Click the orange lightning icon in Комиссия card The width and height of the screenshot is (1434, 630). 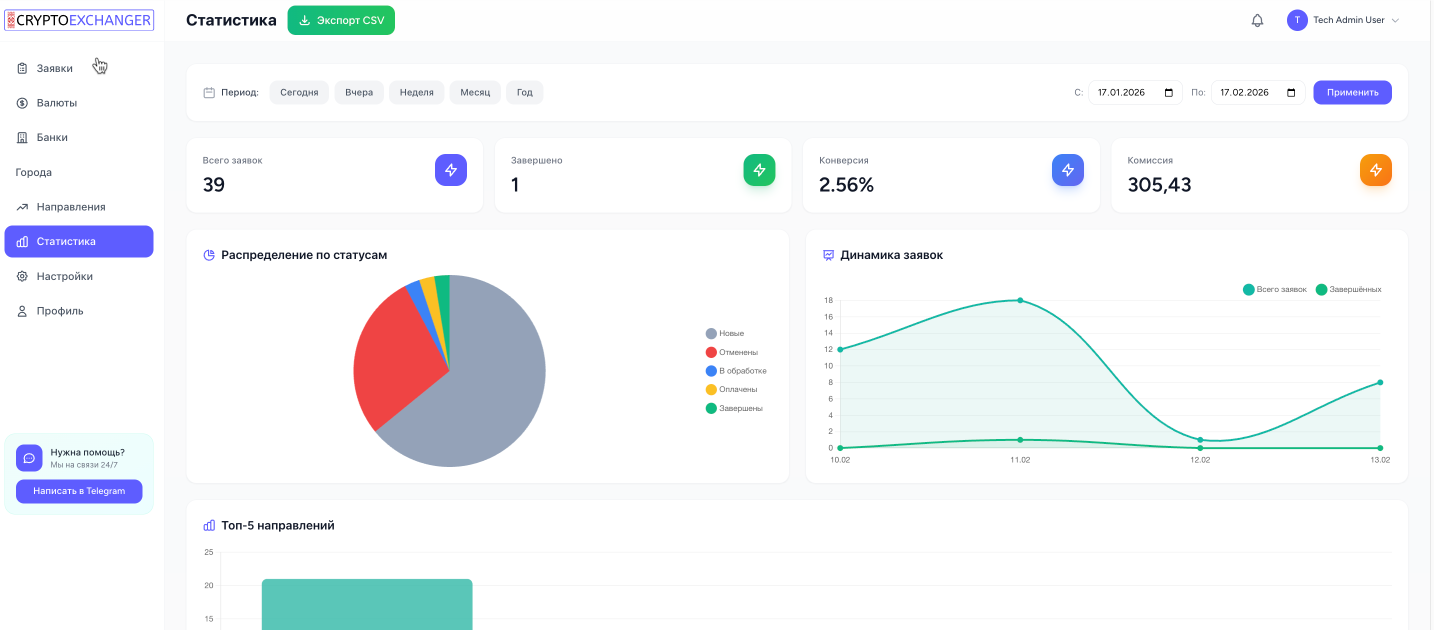coord(1375,170)
